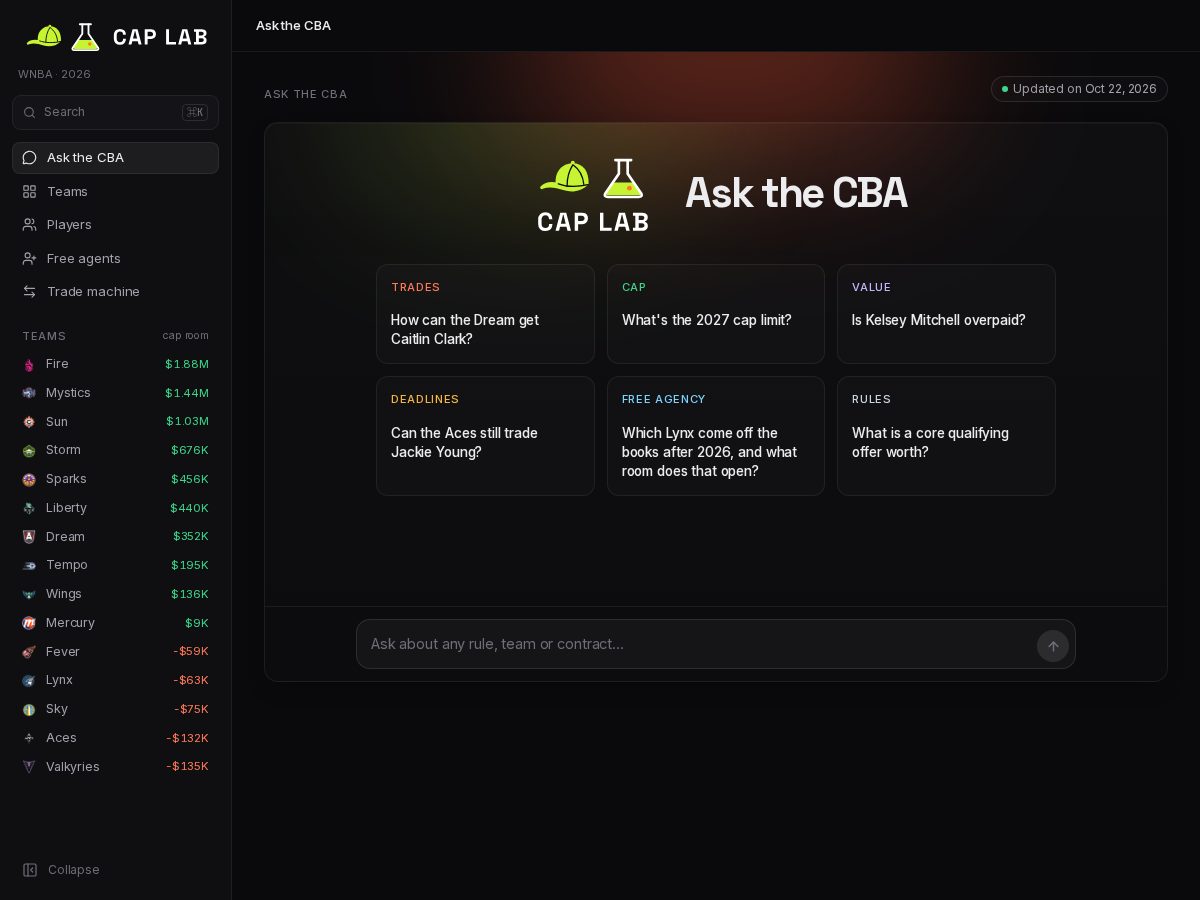Click the Valkyries team logo
1200x900 pixels.
pos(29,767)
